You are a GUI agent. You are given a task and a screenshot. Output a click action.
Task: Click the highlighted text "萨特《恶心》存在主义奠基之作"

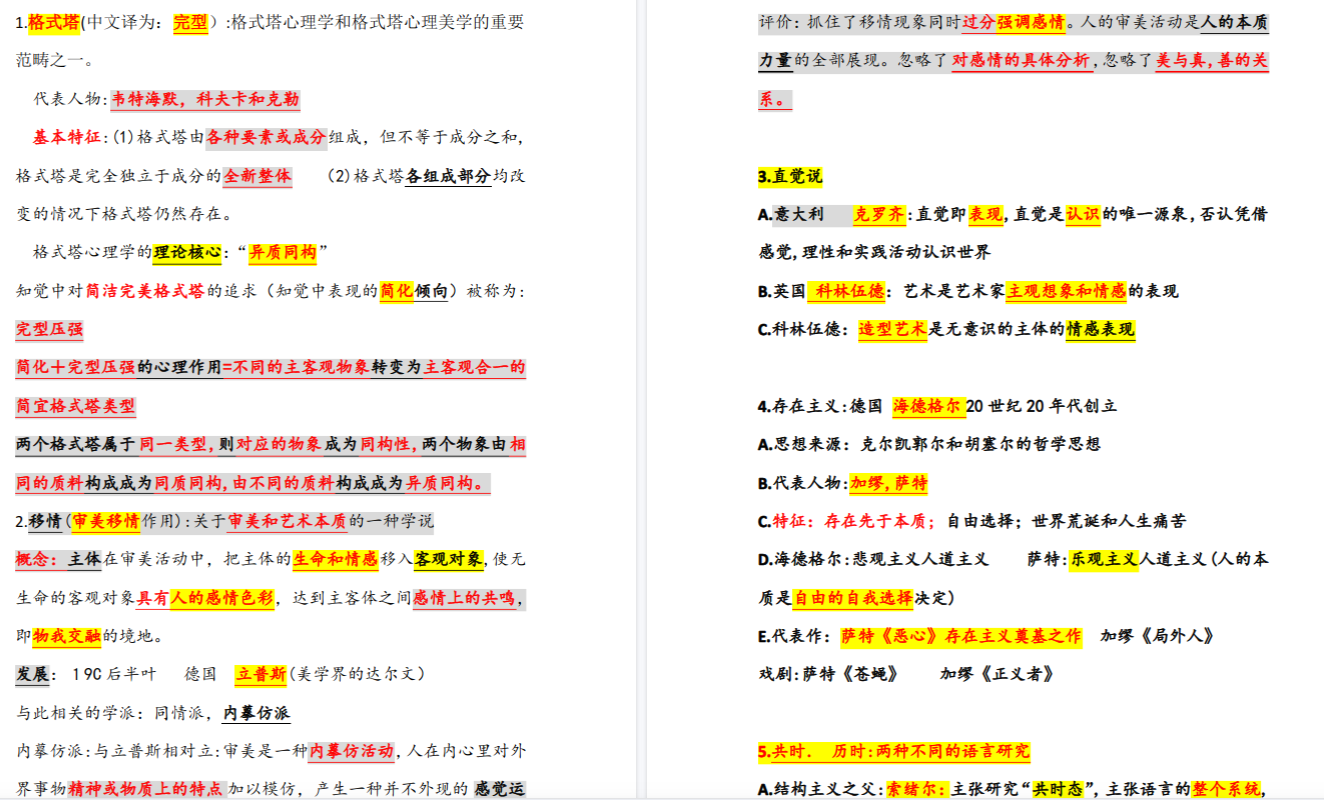960,636
